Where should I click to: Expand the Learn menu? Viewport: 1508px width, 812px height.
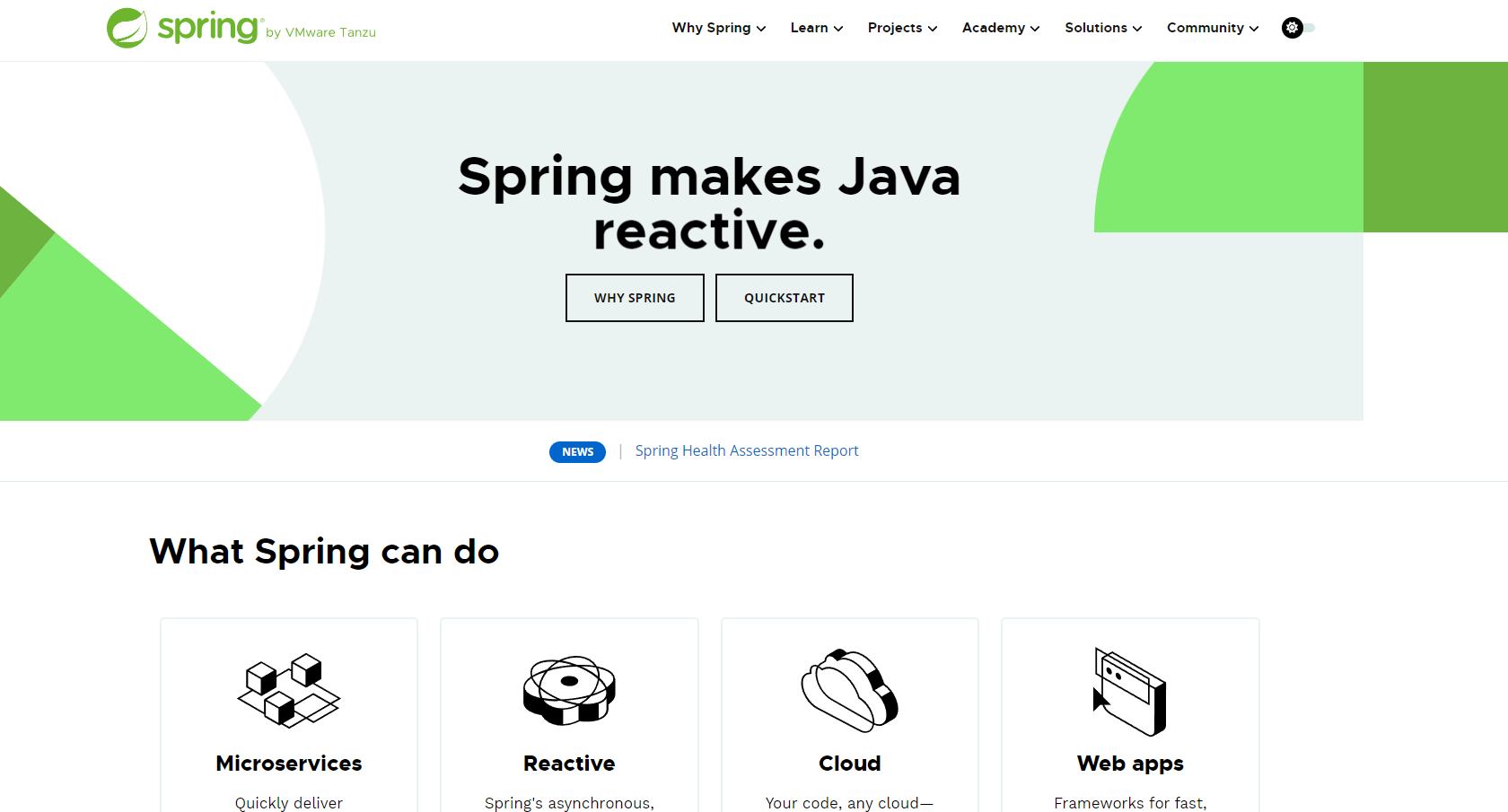pos(817,28)
